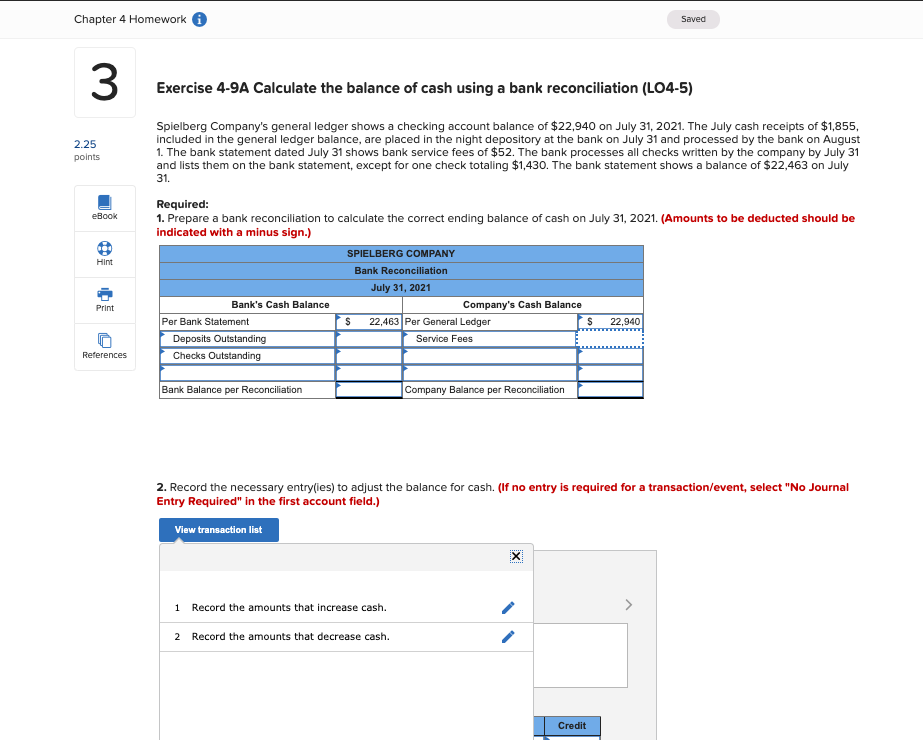Edit the entry that records amounts increasing cash
Image resolution: width=923 pixels, height=740 pixels.
pos(508,607)
